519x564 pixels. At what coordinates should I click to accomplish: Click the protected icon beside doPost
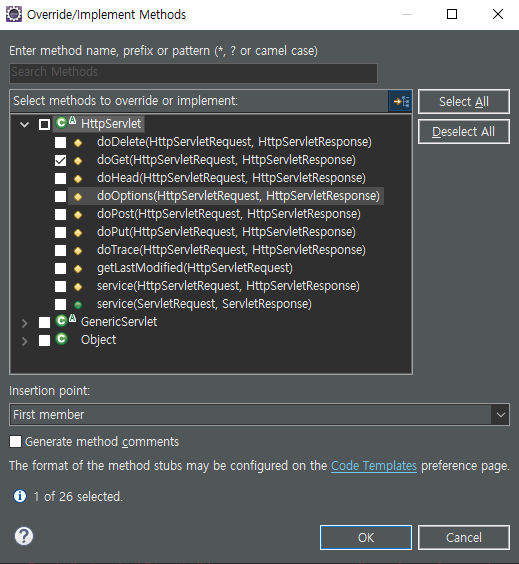[x=78, y=215]
